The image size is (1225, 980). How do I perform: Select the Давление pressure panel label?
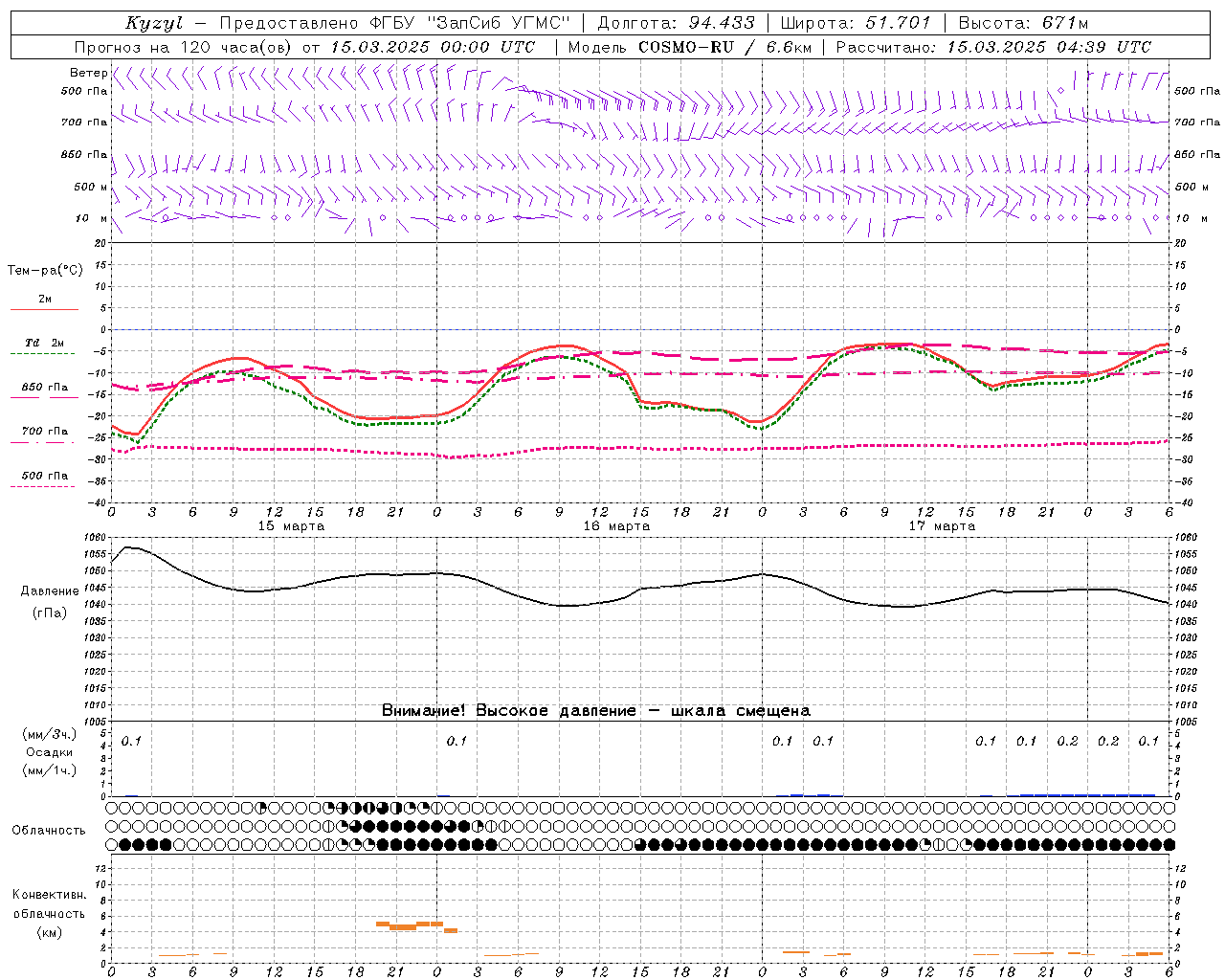pos(50,591)
